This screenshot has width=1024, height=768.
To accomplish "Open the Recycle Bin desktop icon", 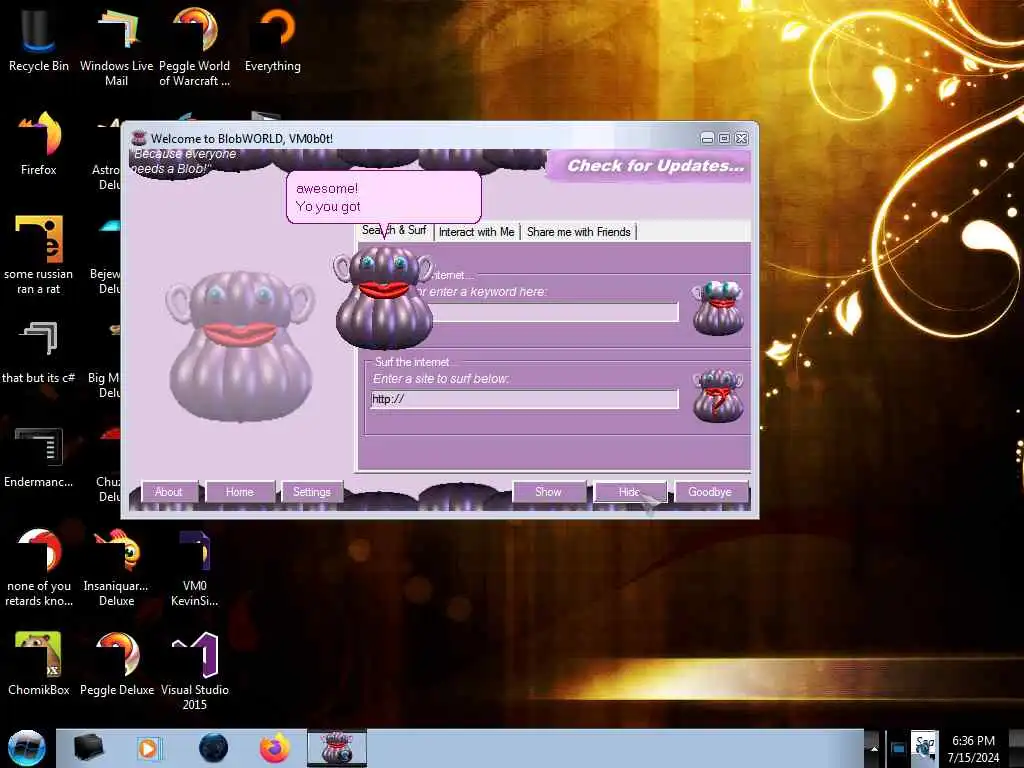I will (39, 39).
